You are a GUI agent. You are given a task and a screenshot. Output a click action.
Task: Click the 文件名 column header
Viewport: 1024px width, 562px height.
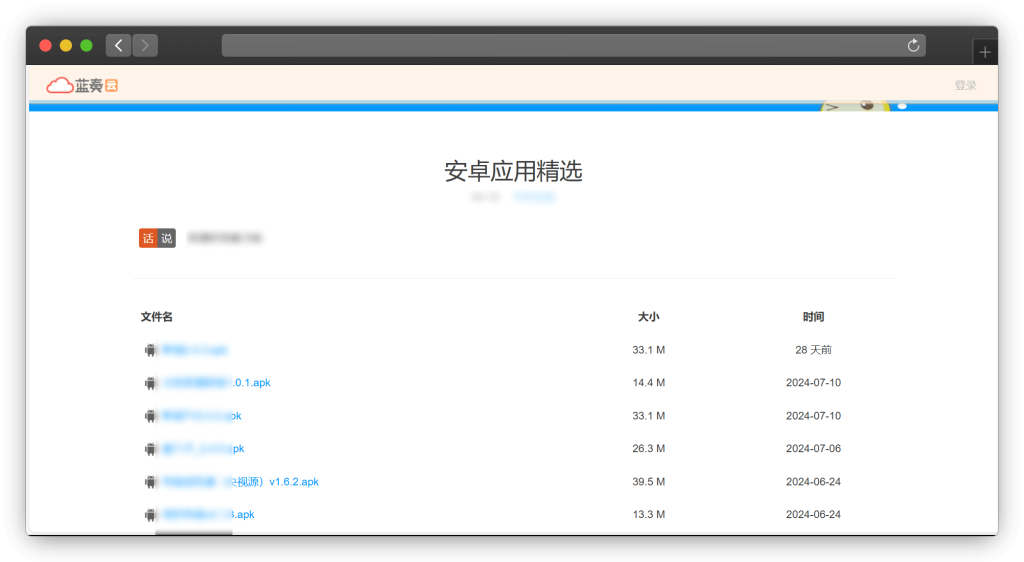[x=157, y=317]
